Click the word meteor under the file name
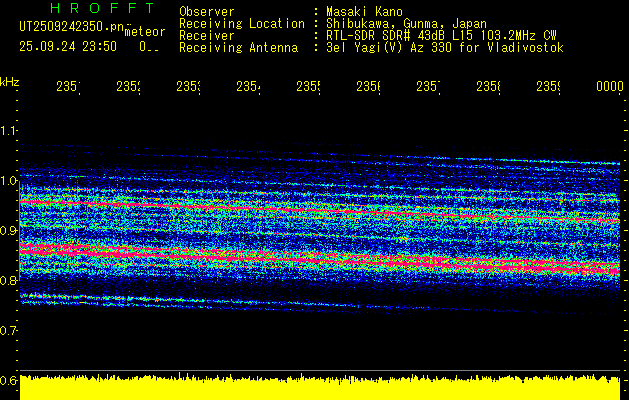Screen dimensions: 629x400 point(145,32)
